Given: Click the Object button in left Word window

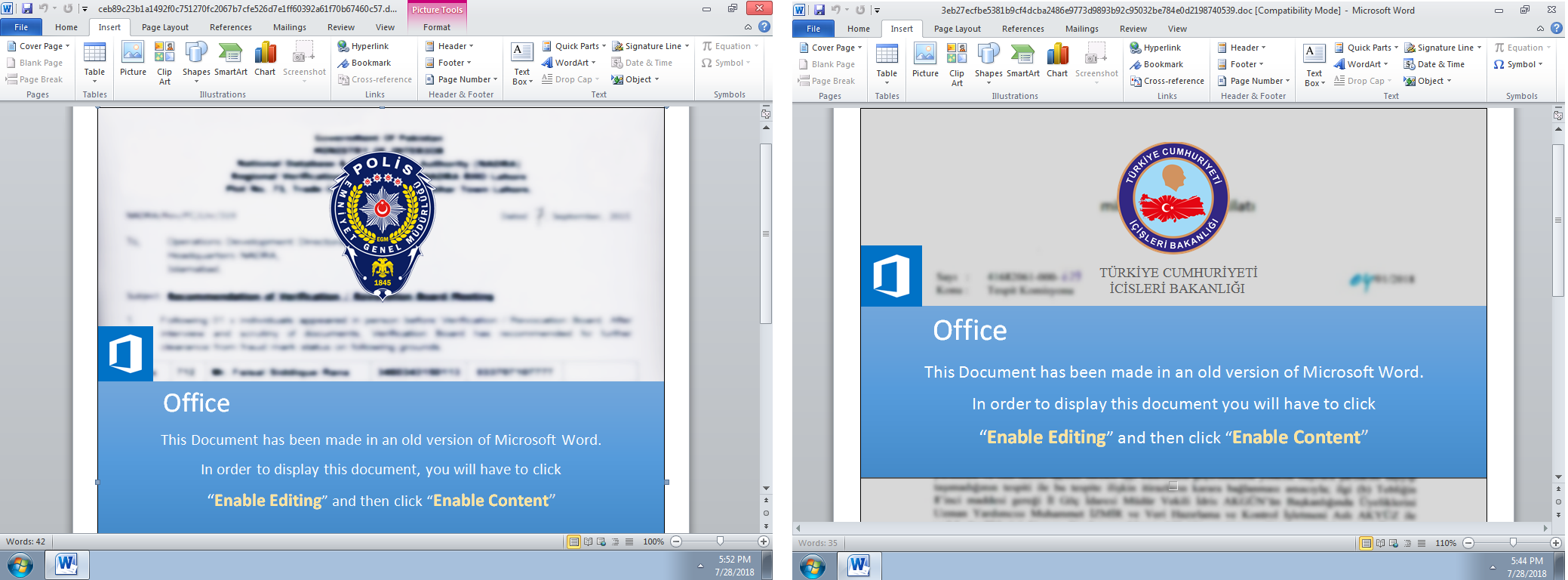Looking at the screenshot, I should tap(635, 79).
